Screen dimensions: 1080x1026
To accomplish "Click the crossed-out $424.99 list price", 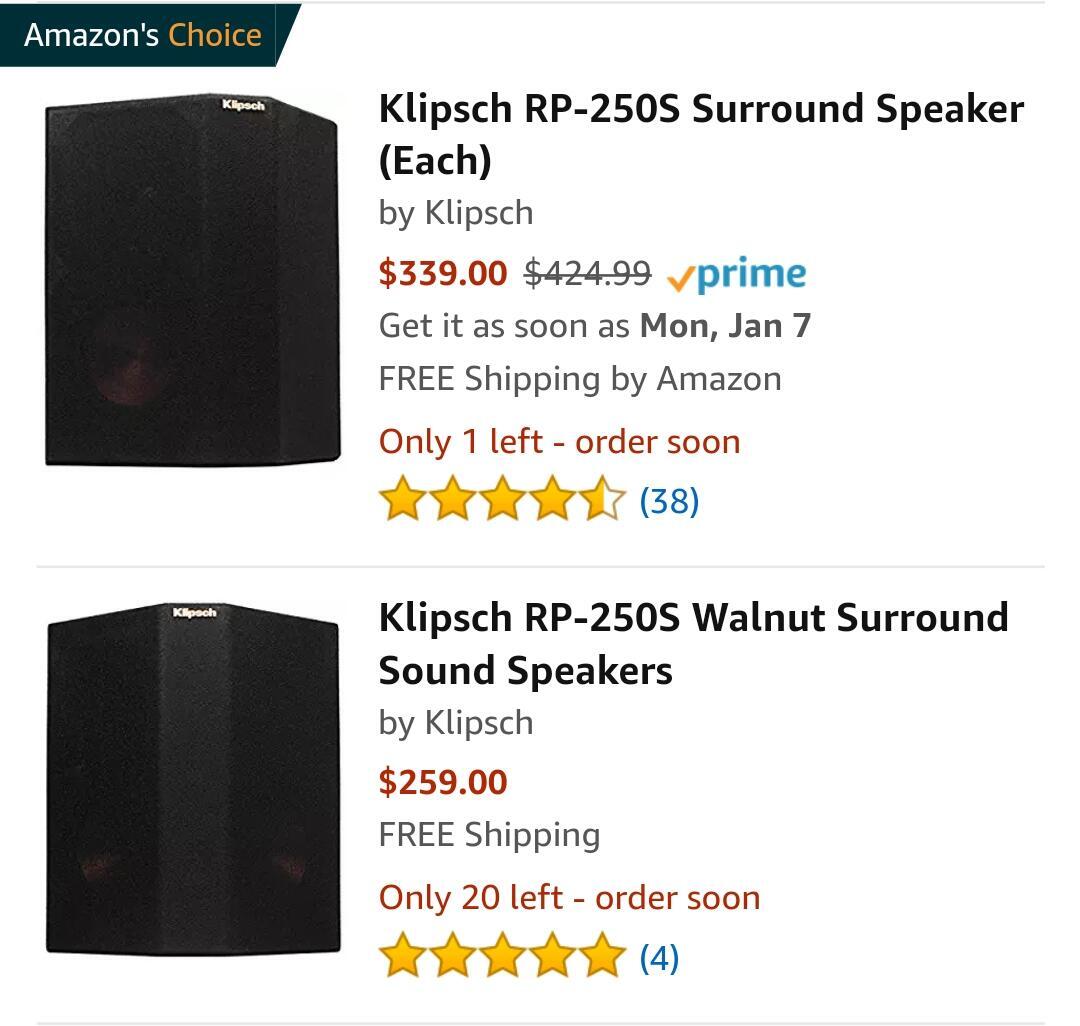I will (x=587, y=272).
